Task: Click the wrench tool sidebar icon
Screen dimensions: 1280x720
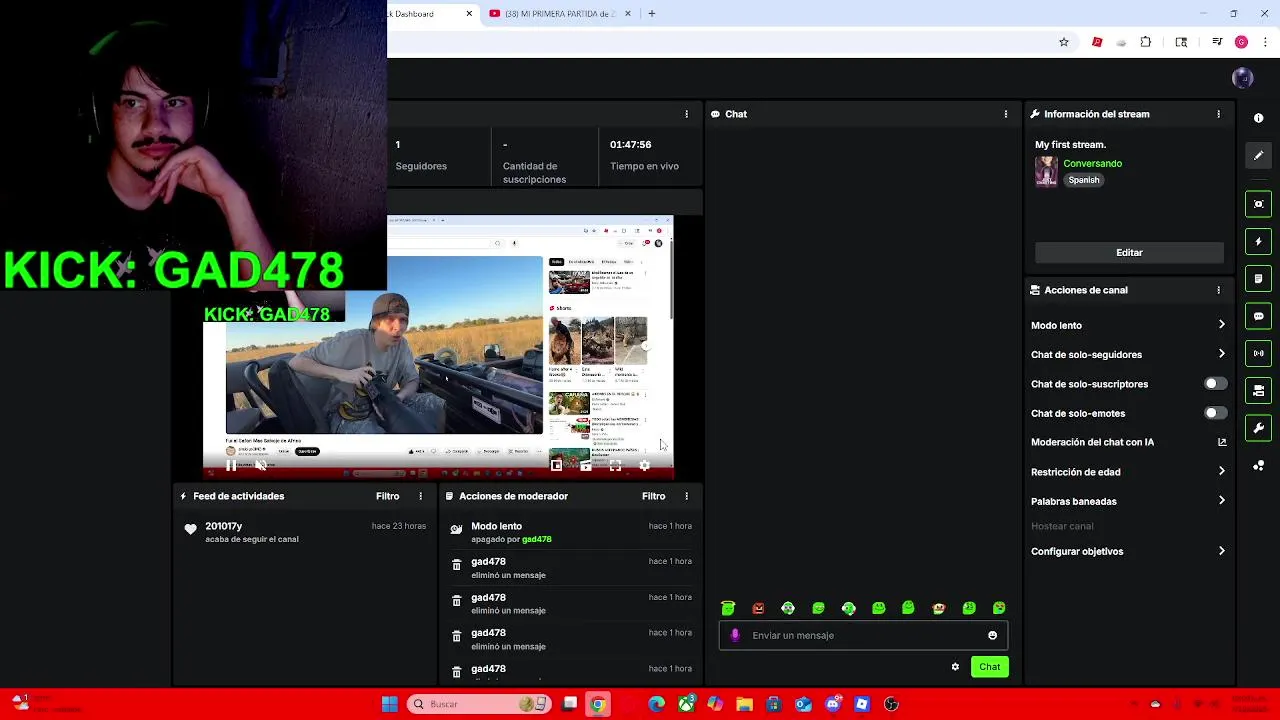Action: 1258,428
